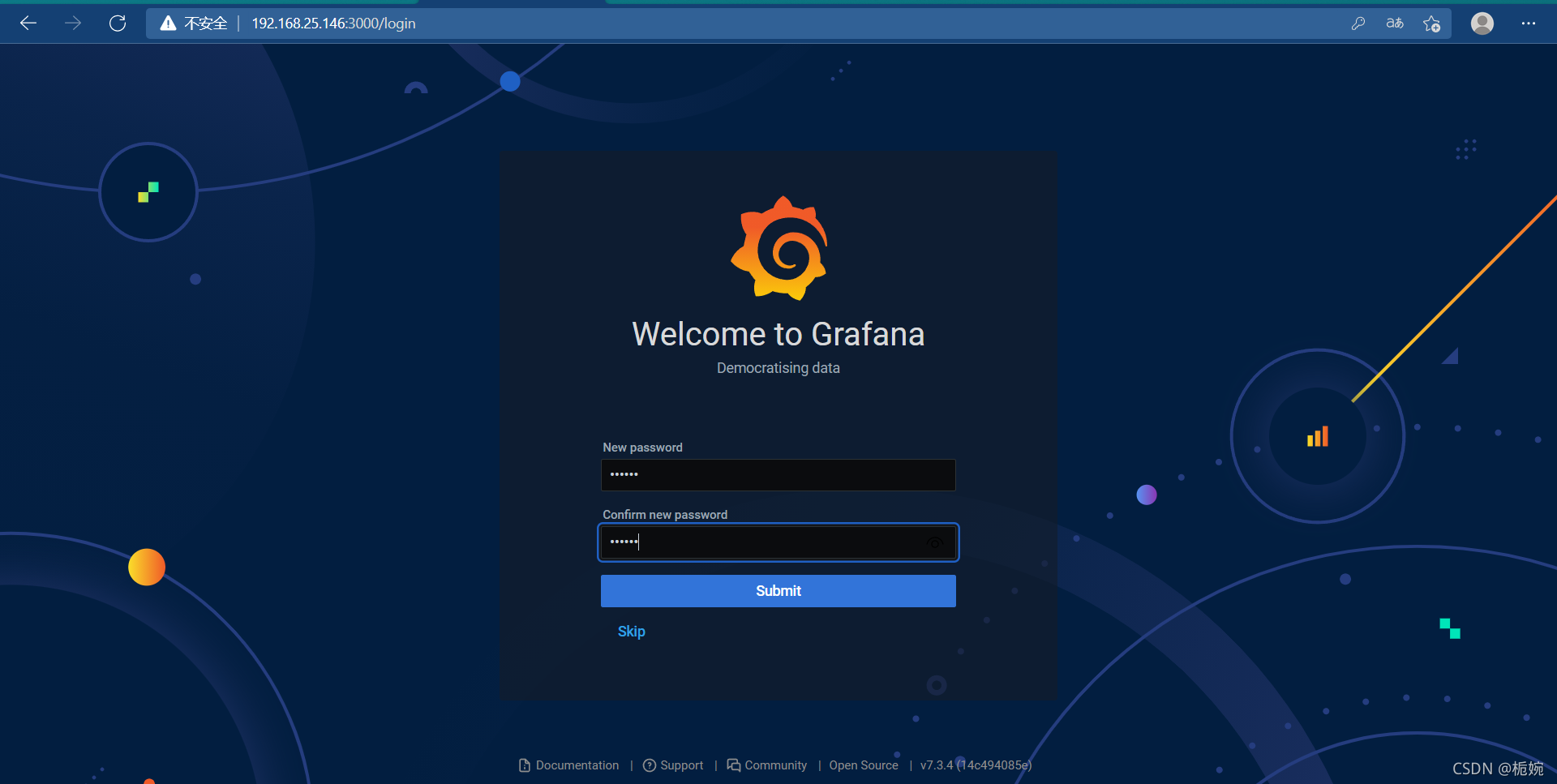Click the Grafana logo
Viewport: 1557px width, 784px height.
point(779,248)
